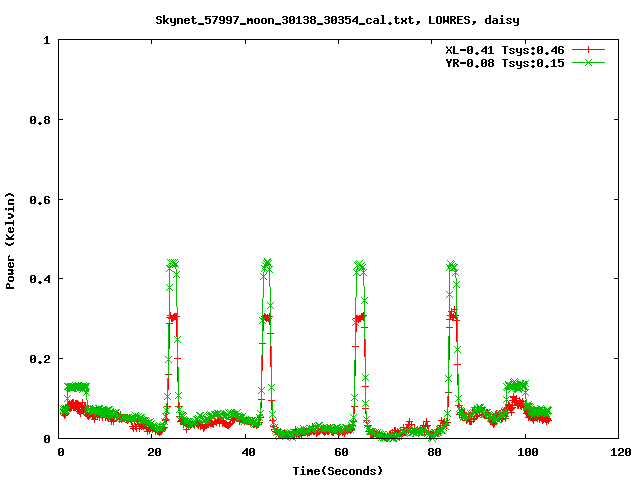Click the green peak top near 44 seconds
The height and width of the screenshot is (480, 640).
(266, 263)
